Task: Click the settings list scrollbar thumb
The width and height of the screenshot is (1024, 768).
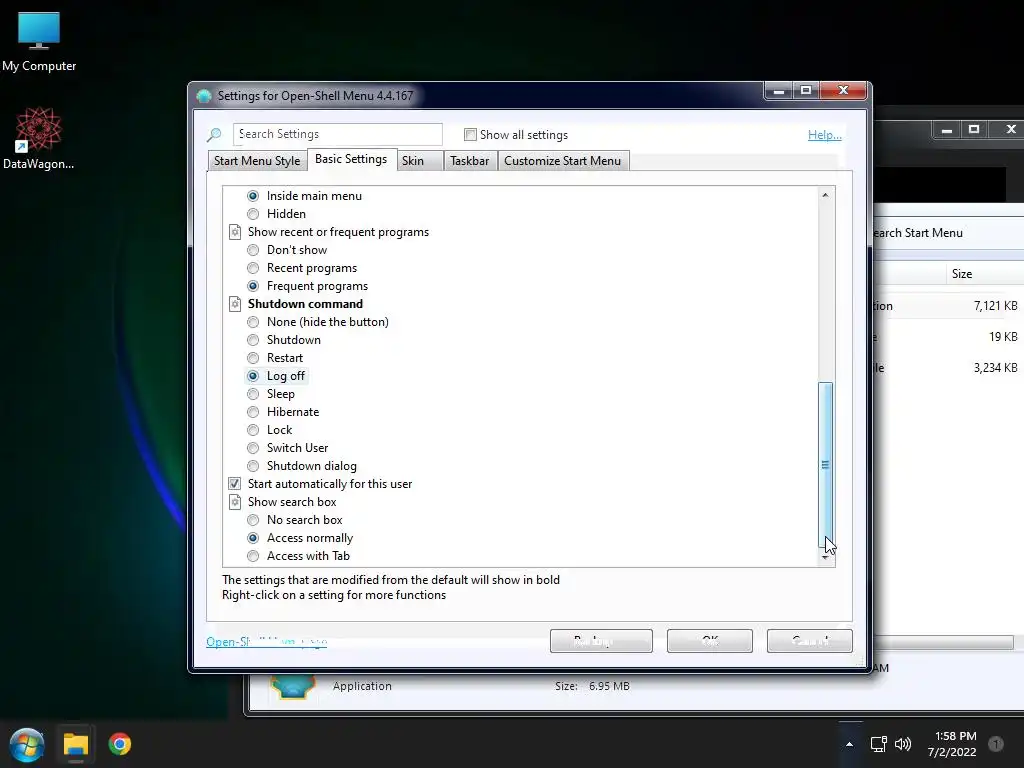Action: click(825, 465)
